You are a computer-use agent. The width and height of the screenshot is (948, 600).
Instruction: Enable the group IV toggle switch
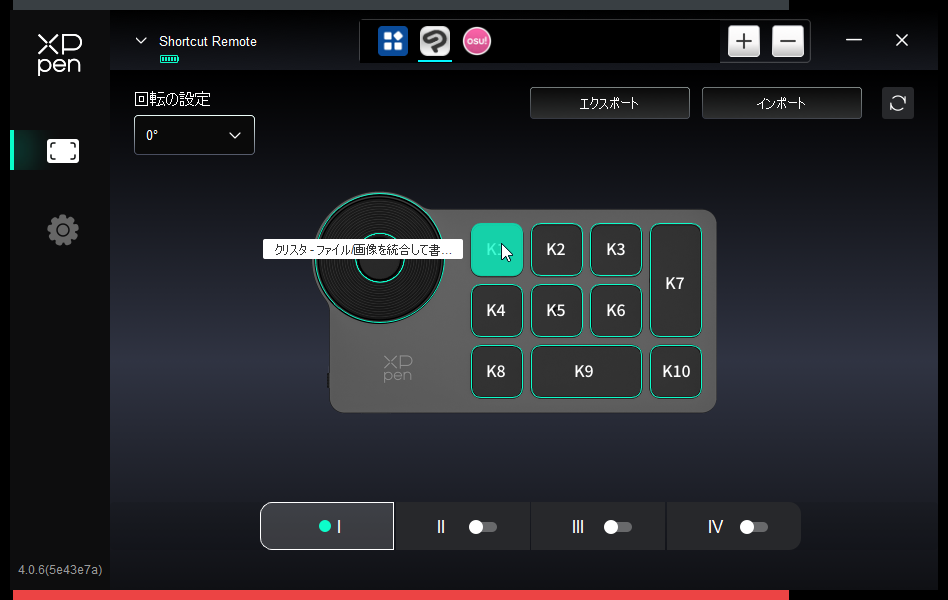753,527
